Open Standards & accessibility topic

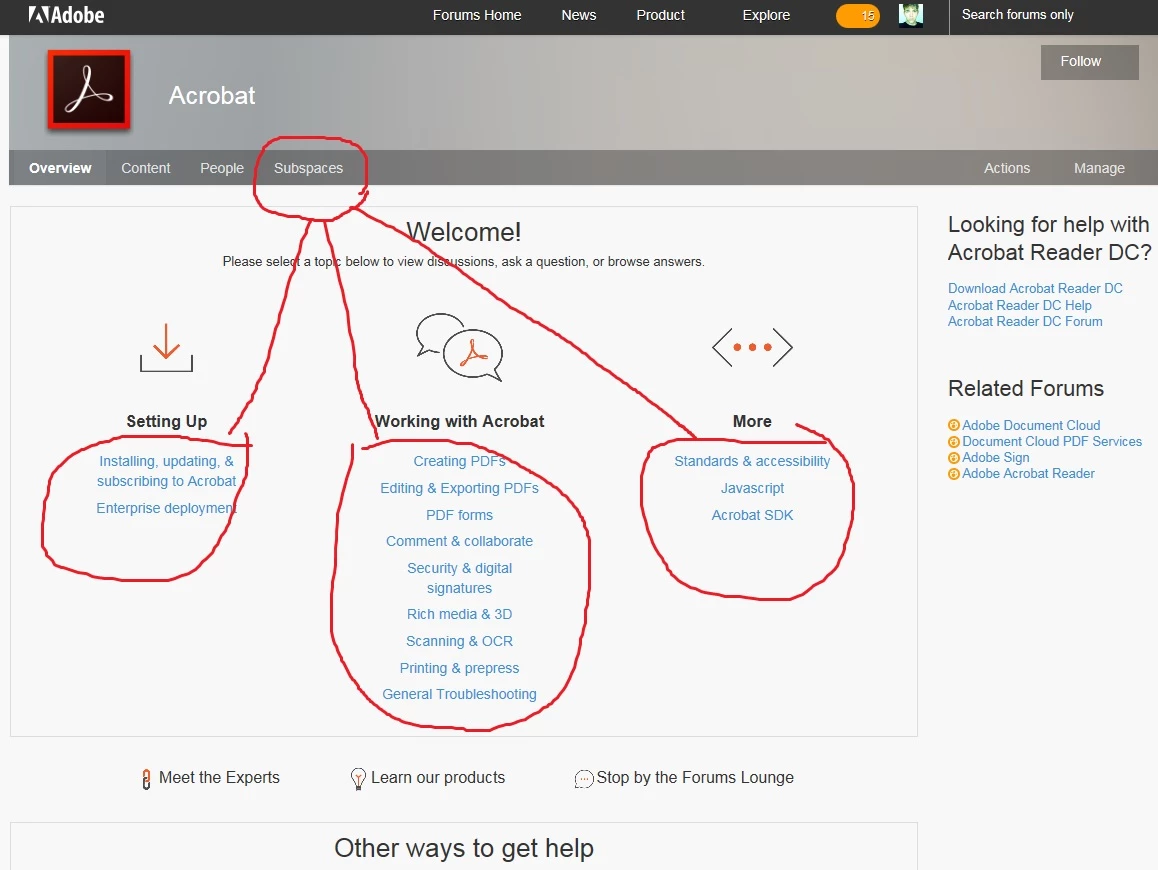(752, 461)
